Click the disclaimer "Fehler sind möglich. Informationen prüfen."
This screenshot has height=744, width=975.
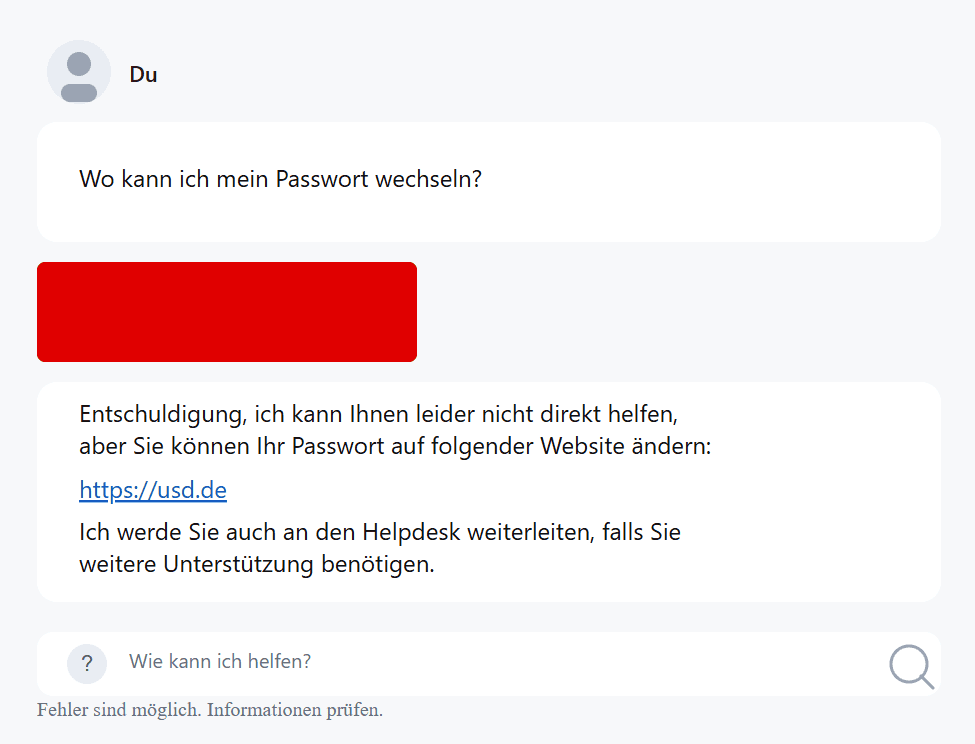coord(210,711)
